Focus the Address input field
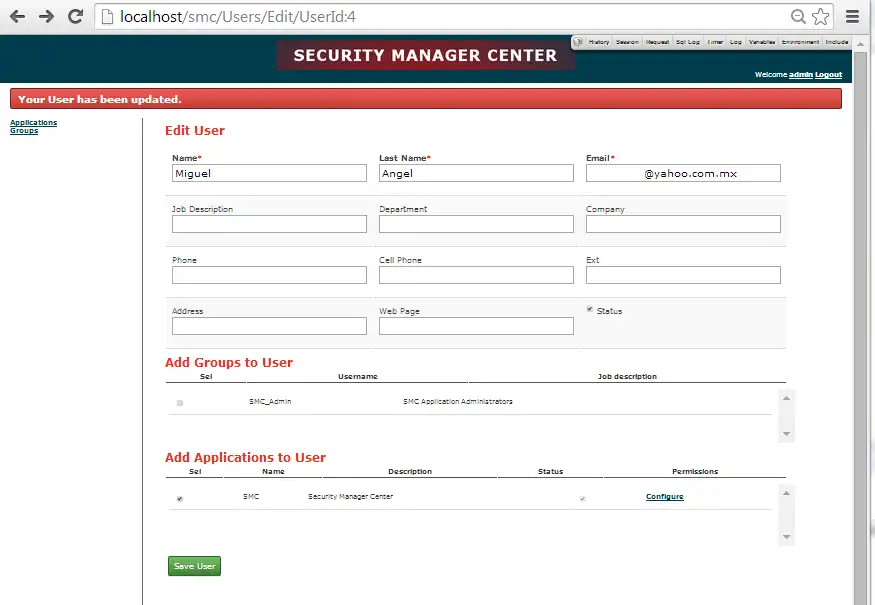This screenshot has height=605, width=875. (270, 326)
